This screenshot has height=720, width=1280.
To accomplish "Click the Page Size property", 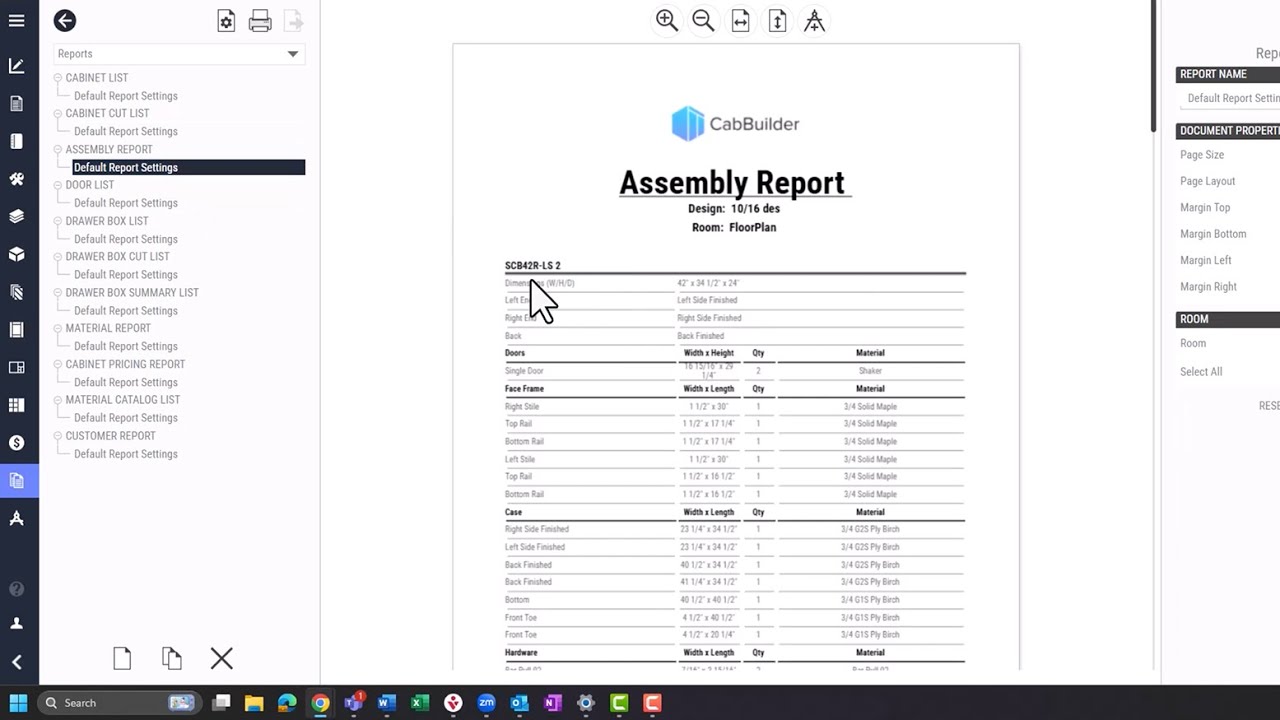I will [x=1202, y=155].
